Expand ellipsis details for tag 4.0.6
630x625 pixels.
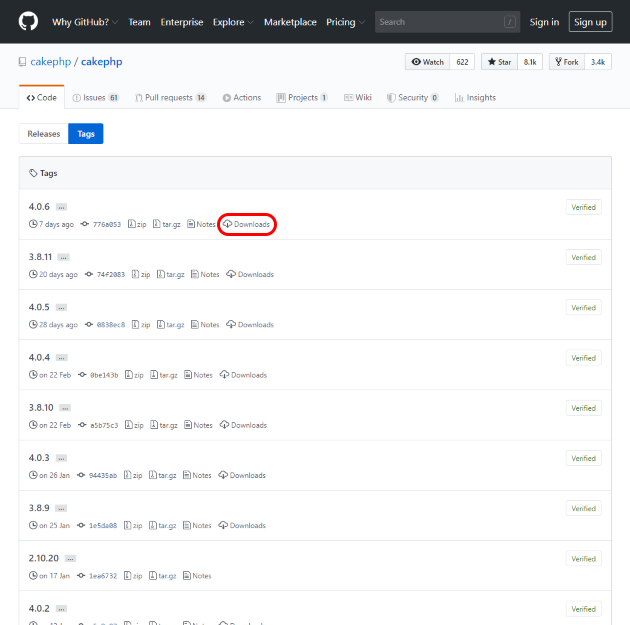tap(61, 207)
